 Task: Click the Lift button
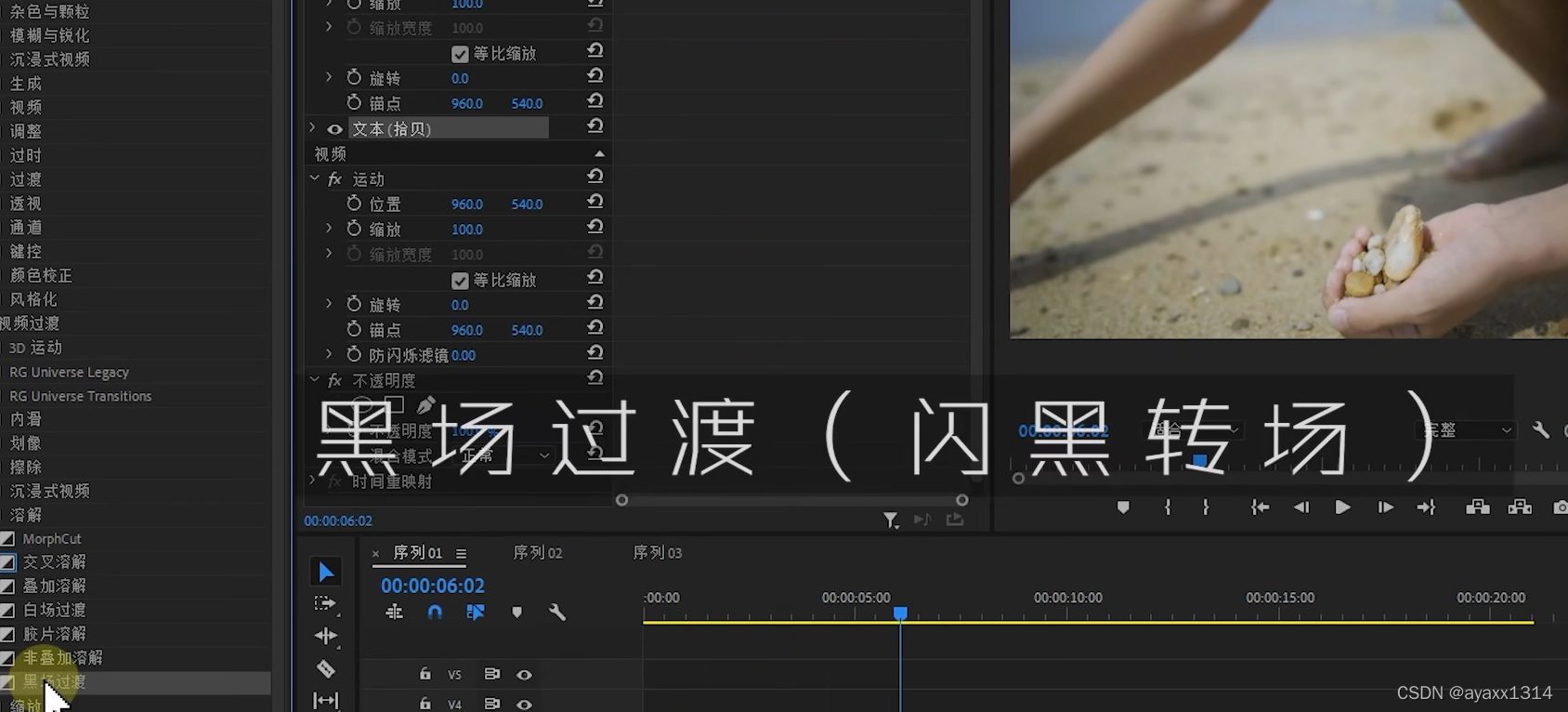click(1478, 508)
